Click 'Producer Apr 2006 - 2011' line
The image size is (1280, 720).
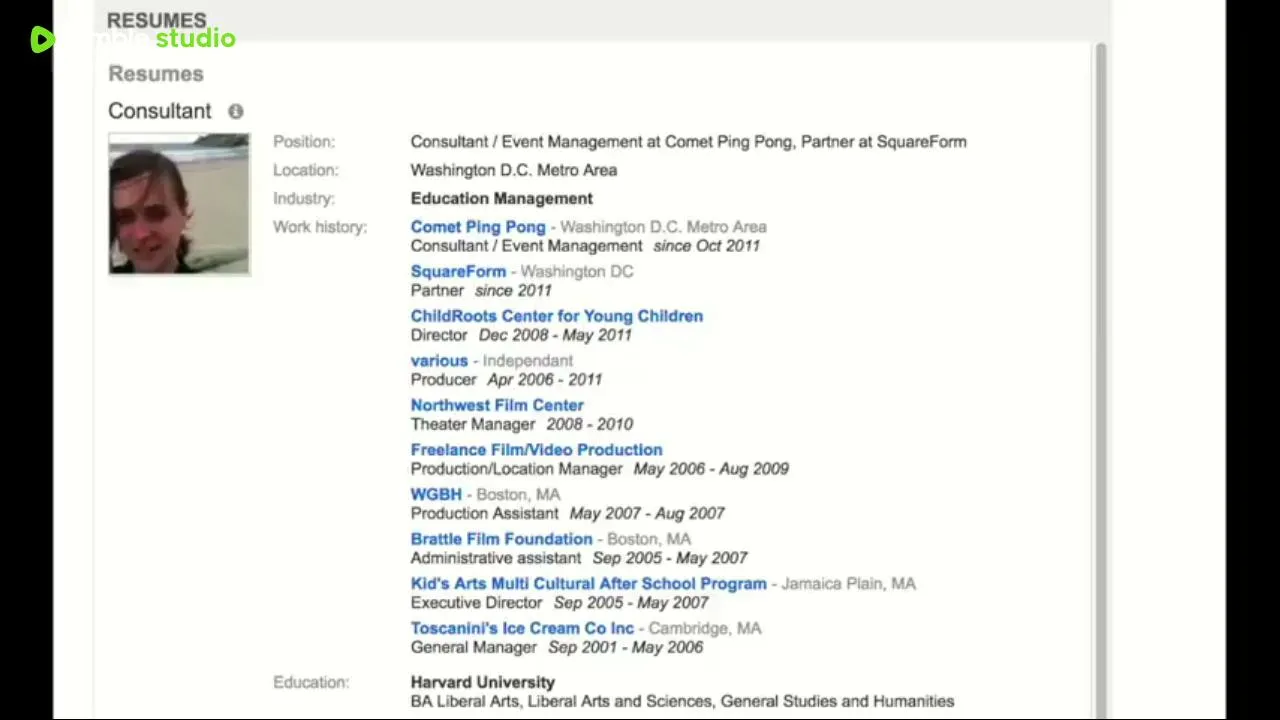click(x=506, y=380)
